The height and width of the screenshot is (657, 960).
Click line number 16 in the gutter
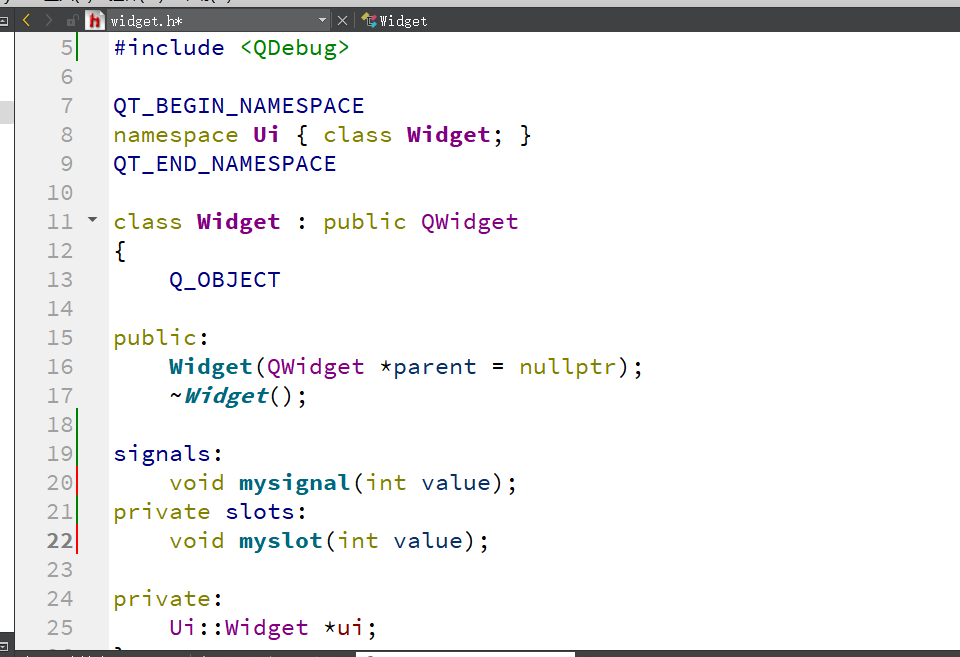[60, 367]
